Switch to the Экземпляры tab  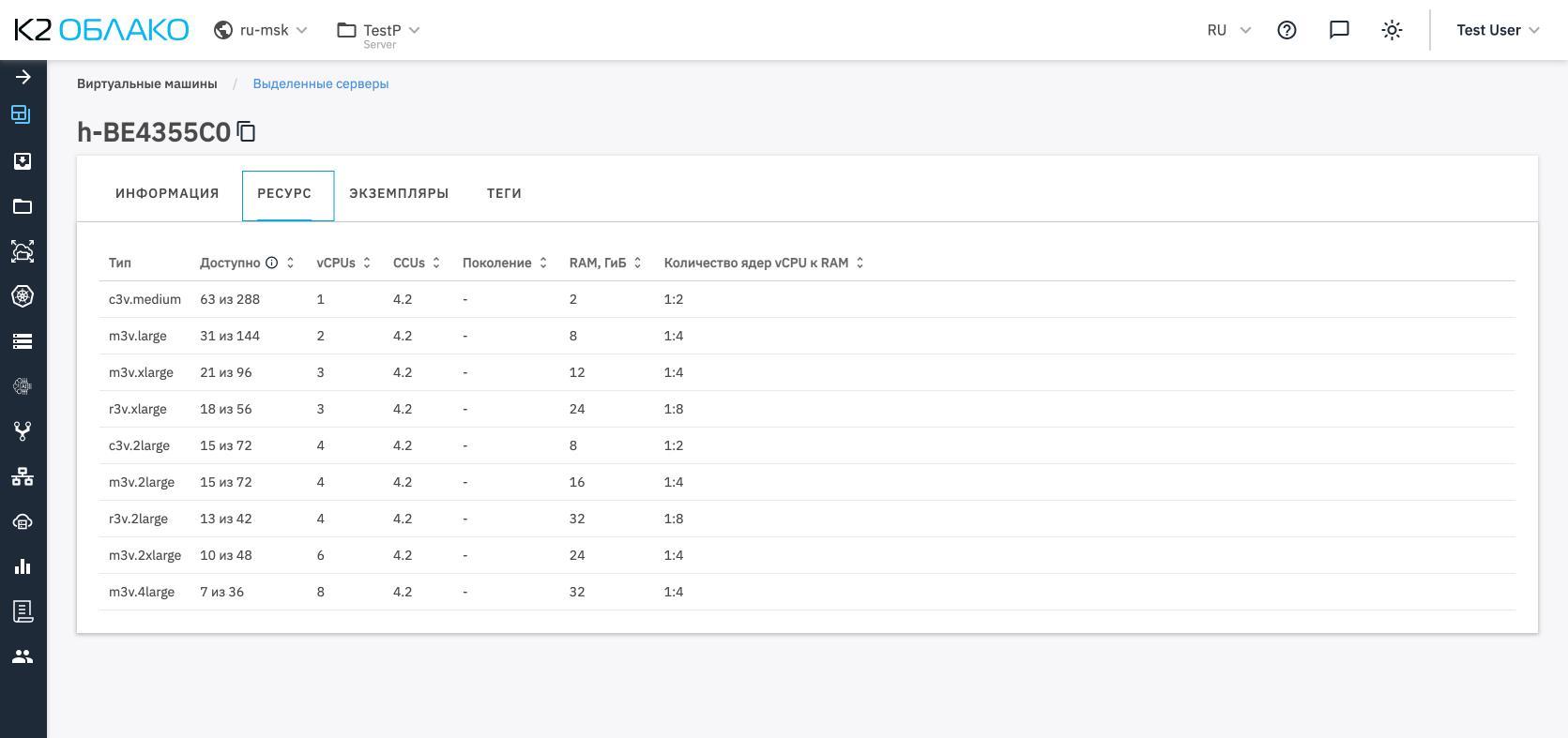coord(399,193)
